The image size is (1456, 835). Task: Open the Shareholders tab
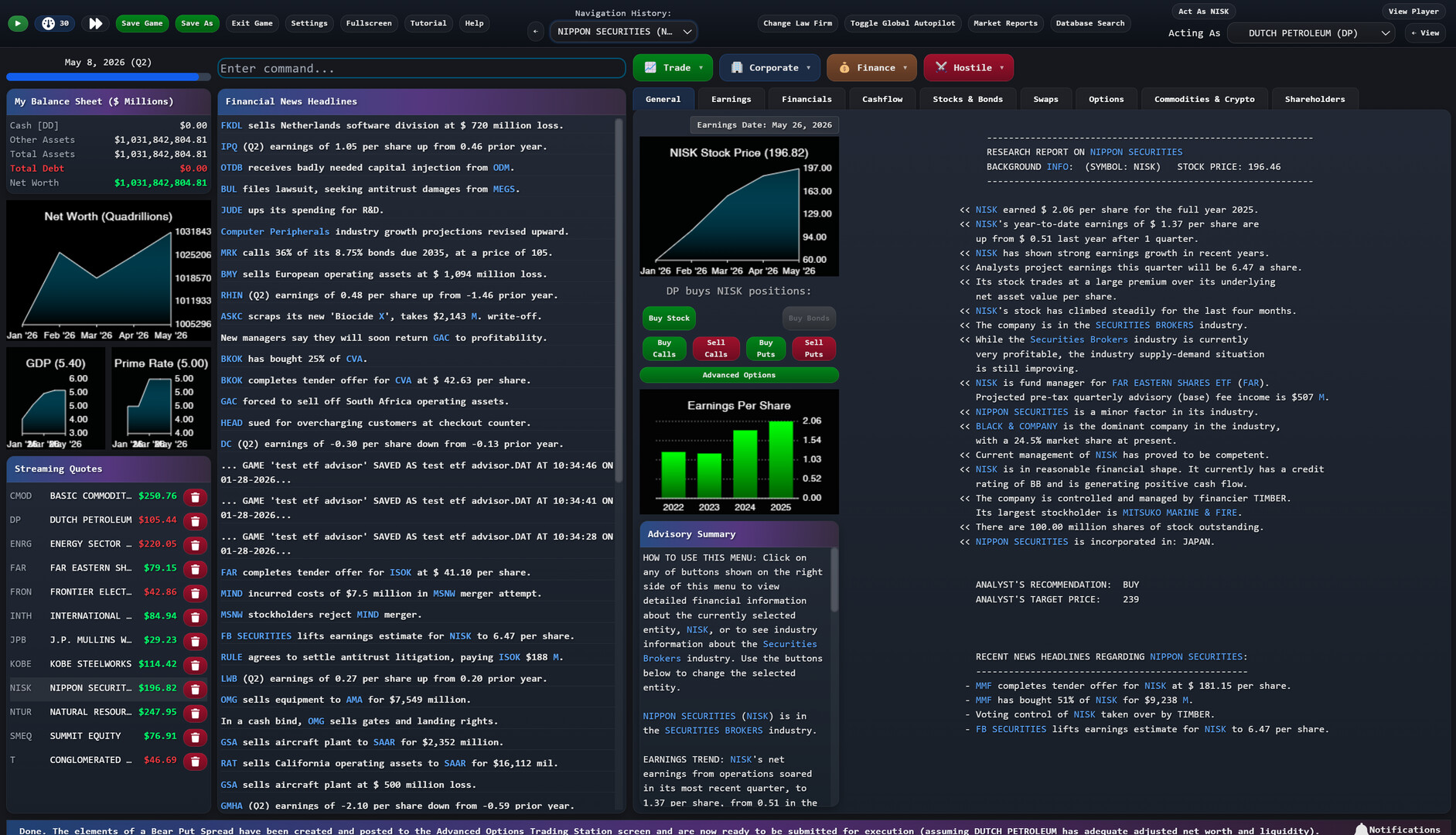click(x=1314, y=99)
